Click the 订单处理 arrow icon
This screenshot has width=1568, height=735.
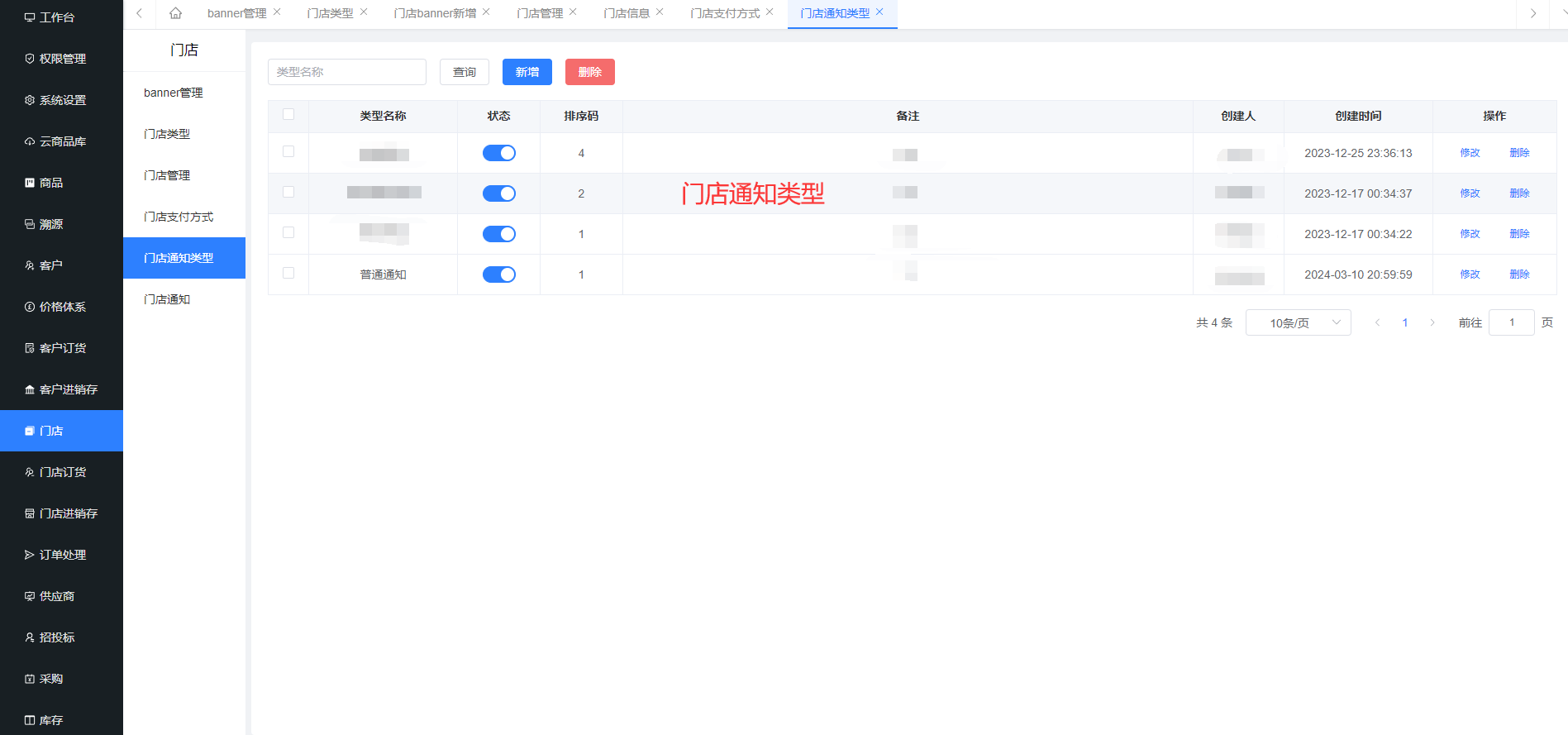coord(30,555)
